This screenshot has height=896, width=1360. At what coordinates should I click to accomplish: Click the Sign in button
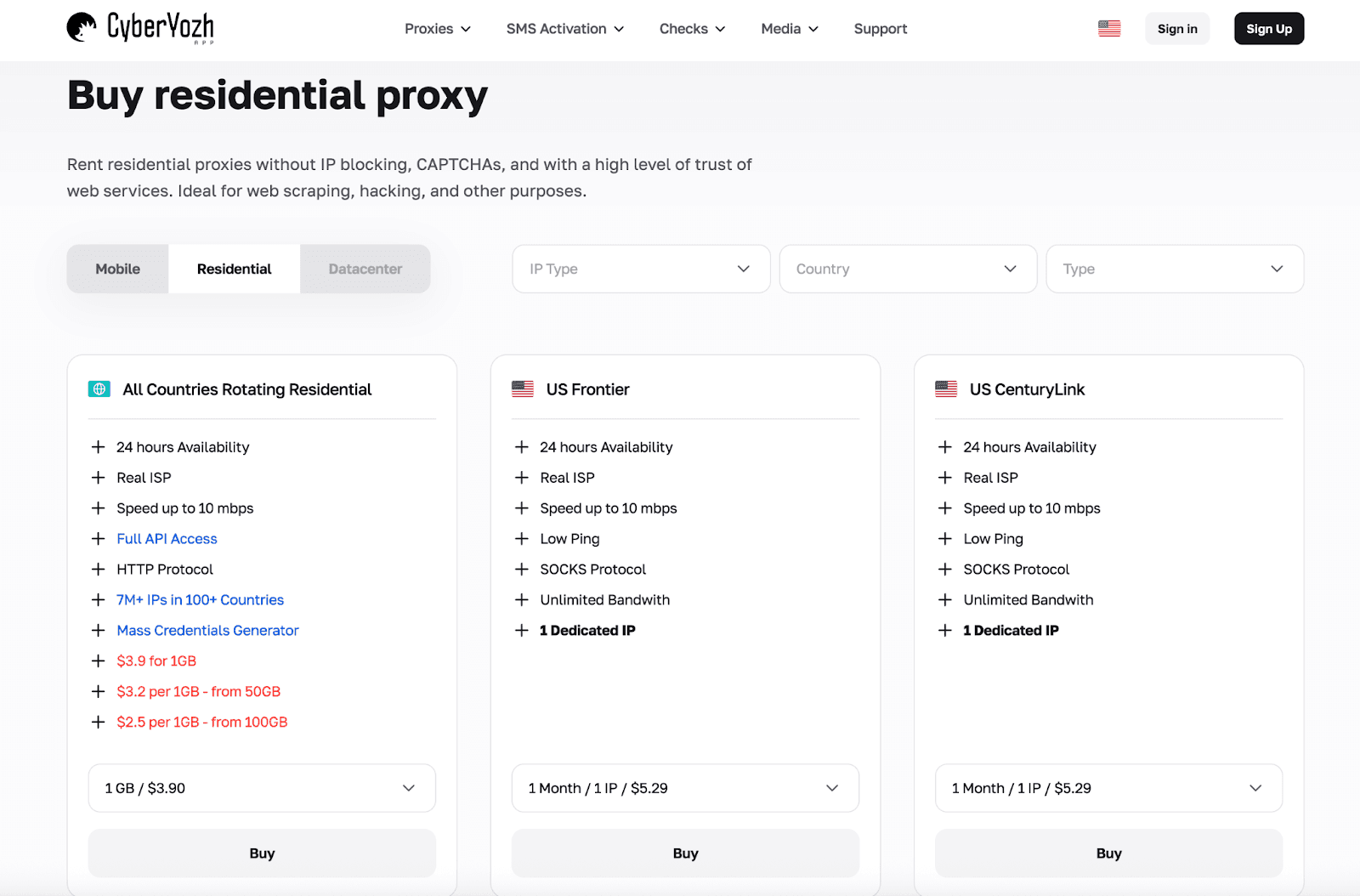(1177, 29)
